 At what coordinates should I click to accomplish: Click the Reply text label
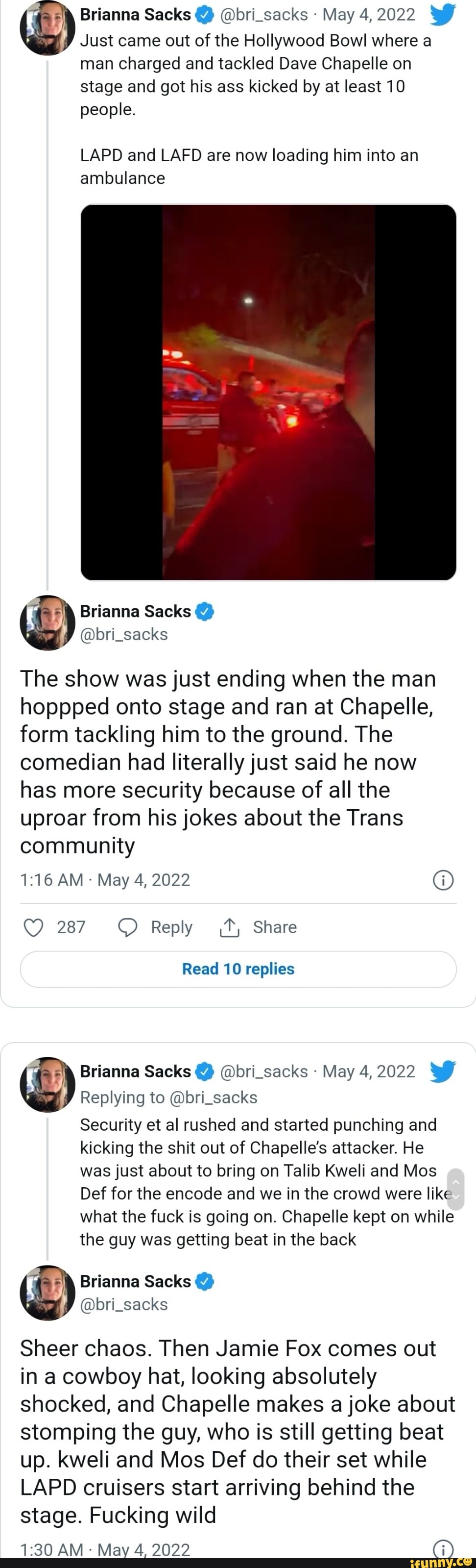click(x=171, y=927)
